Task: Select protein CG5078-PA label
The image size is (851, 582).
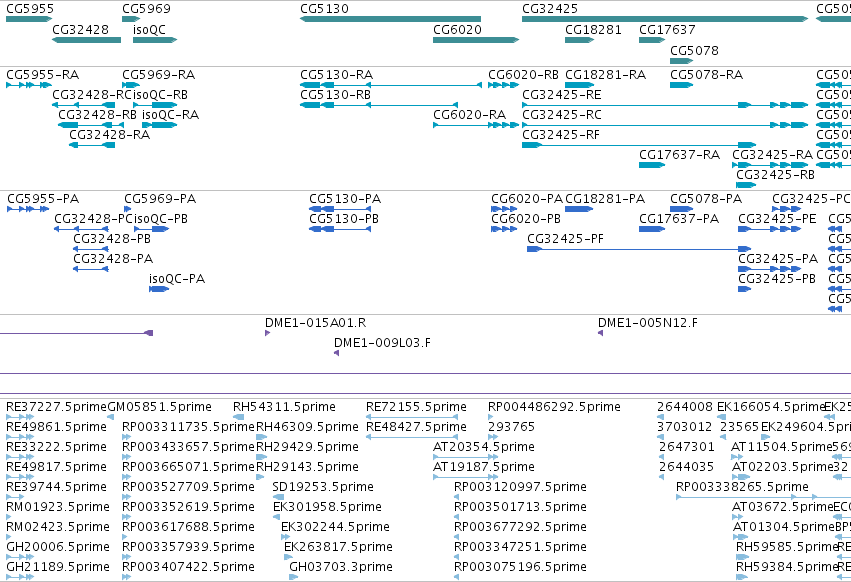Action: (706, 199)
